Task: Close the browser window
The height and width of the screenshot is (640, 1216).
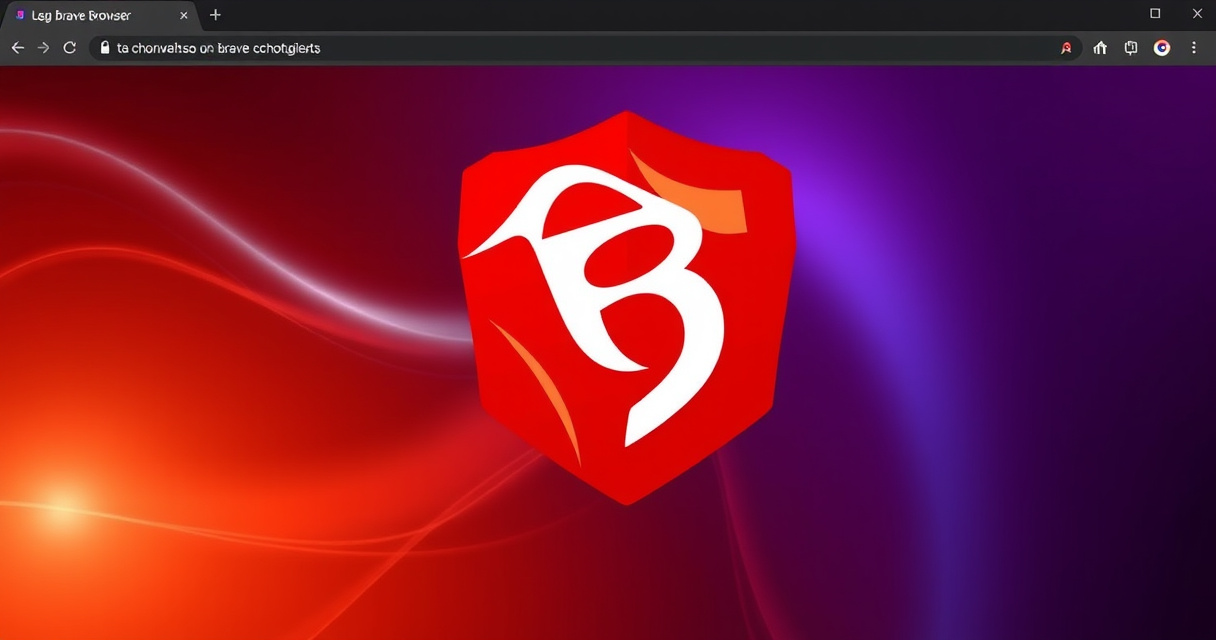Action: 1198,14
